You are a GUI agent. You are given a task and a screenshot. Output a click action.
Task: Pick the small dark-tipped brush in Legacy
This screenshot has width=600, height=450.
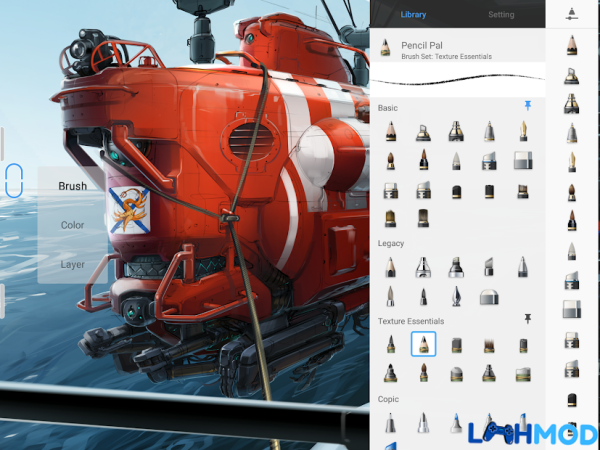pyautogui.click(x=423, y=297)
